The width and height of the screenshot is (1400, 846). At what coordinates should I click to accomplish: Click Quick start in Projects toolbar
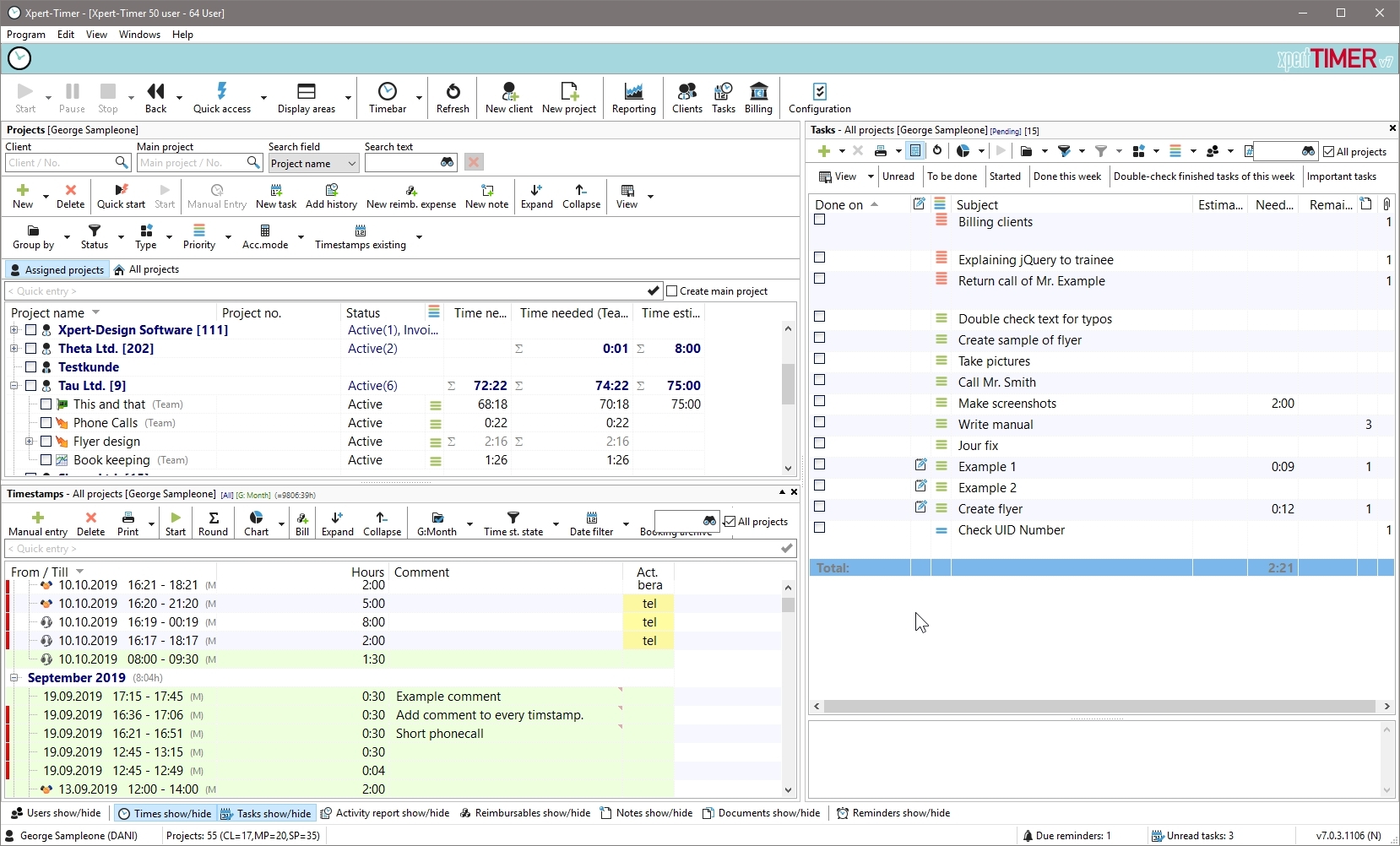(121, 196)
